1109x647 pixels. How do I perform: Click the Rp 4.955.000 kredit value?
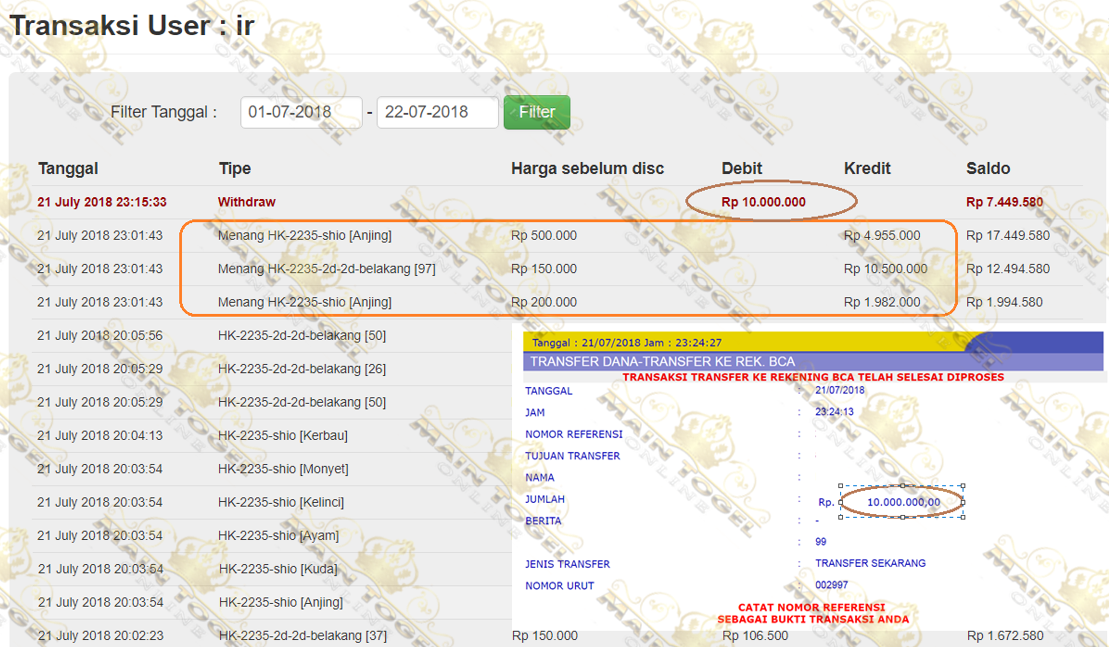click(x=882, y=235)
